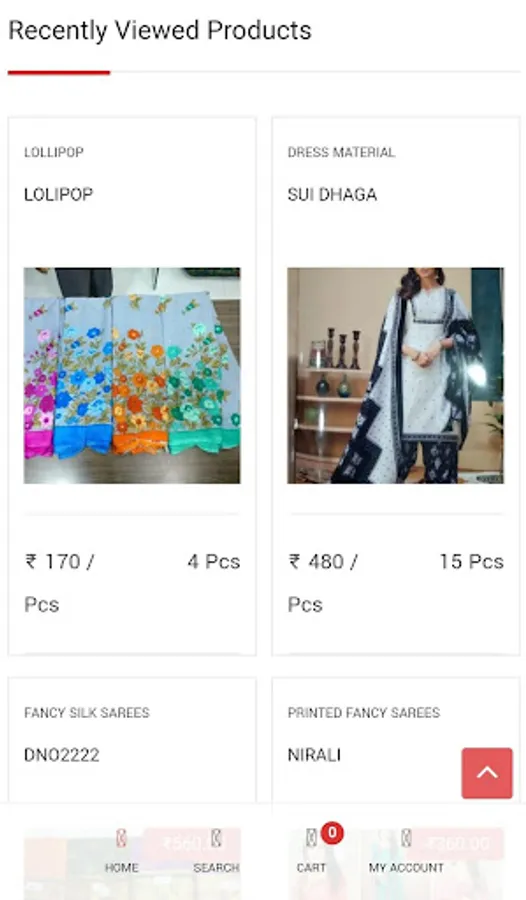Tap the cart badge showing 0
526x900 pixels.
pyautogui.click(x=332, y=832)
